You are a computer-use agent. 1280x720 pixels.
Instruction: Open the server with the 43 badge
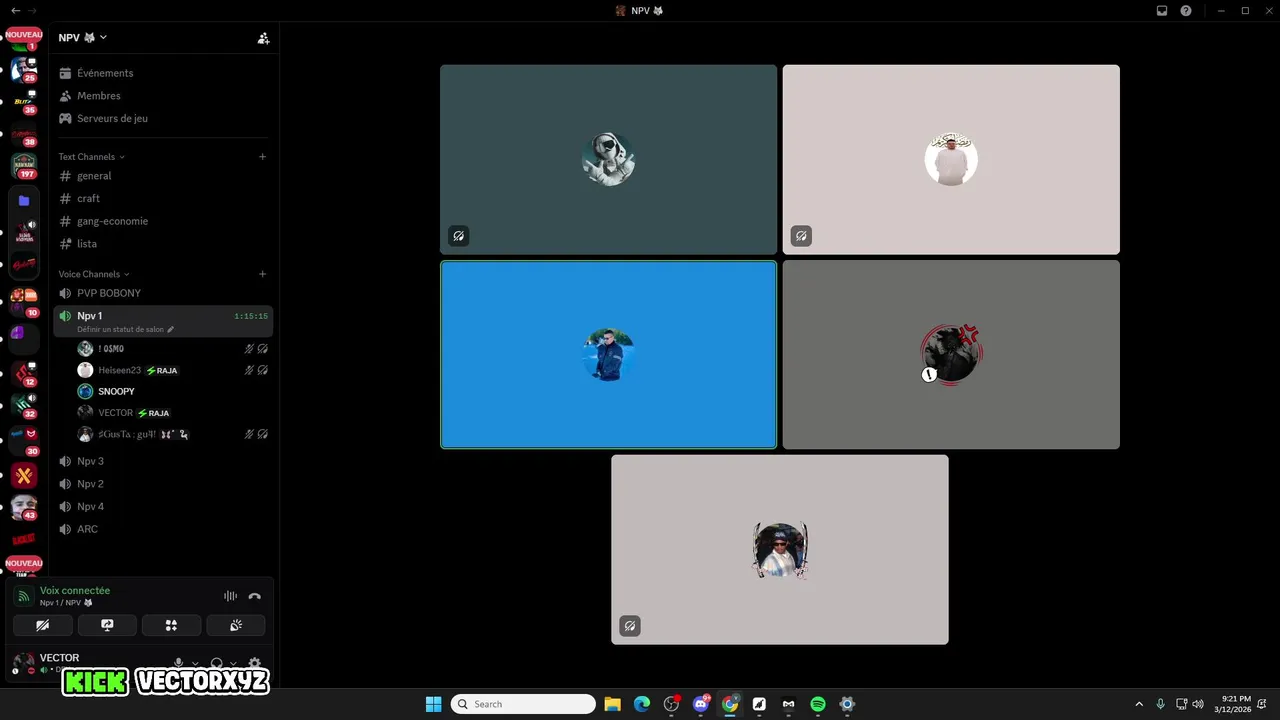pyautogui.click(x=24, y=508)
